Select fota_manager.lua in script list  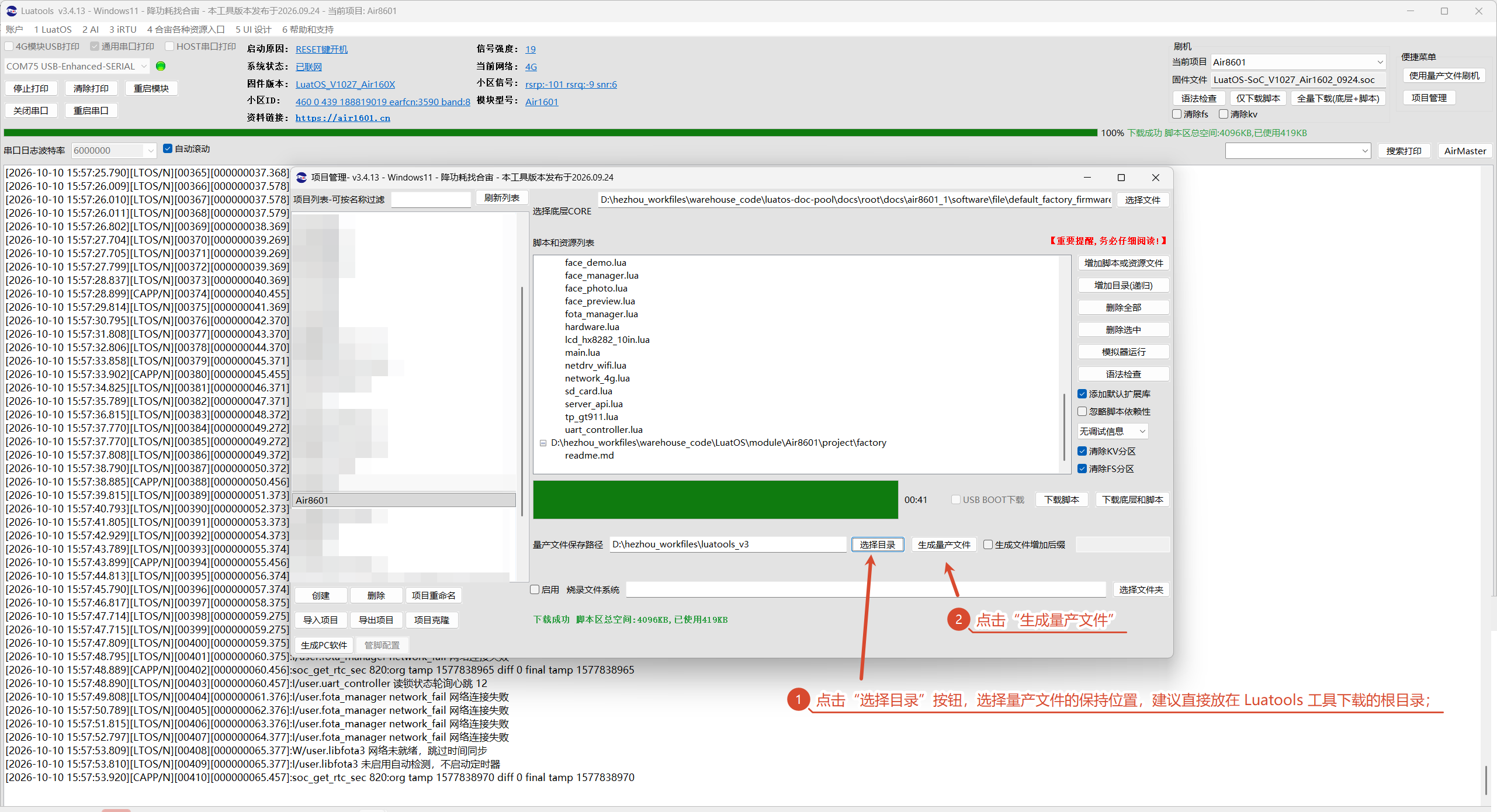[x=601, y=314]
